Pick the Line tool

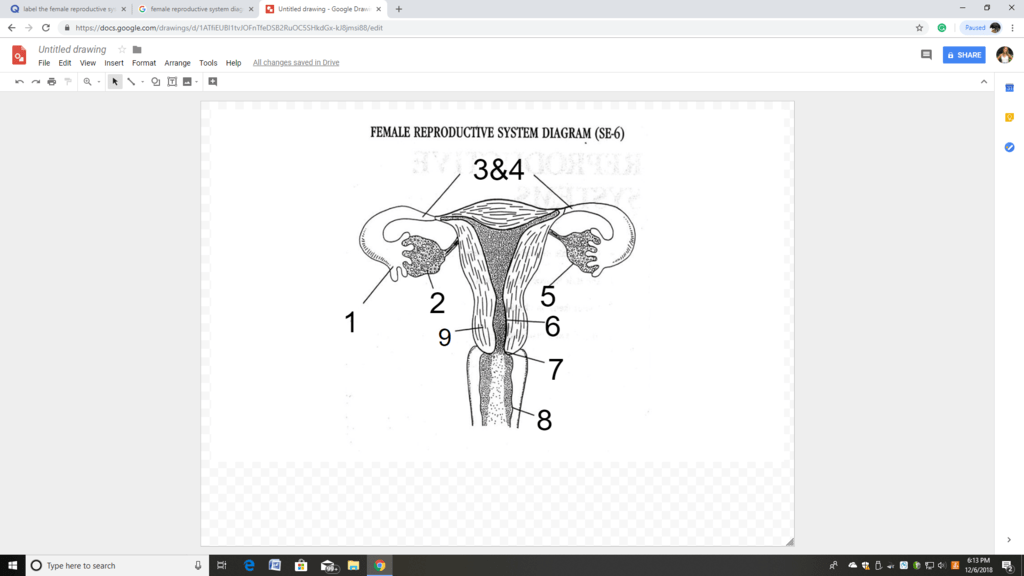point(132,82)
